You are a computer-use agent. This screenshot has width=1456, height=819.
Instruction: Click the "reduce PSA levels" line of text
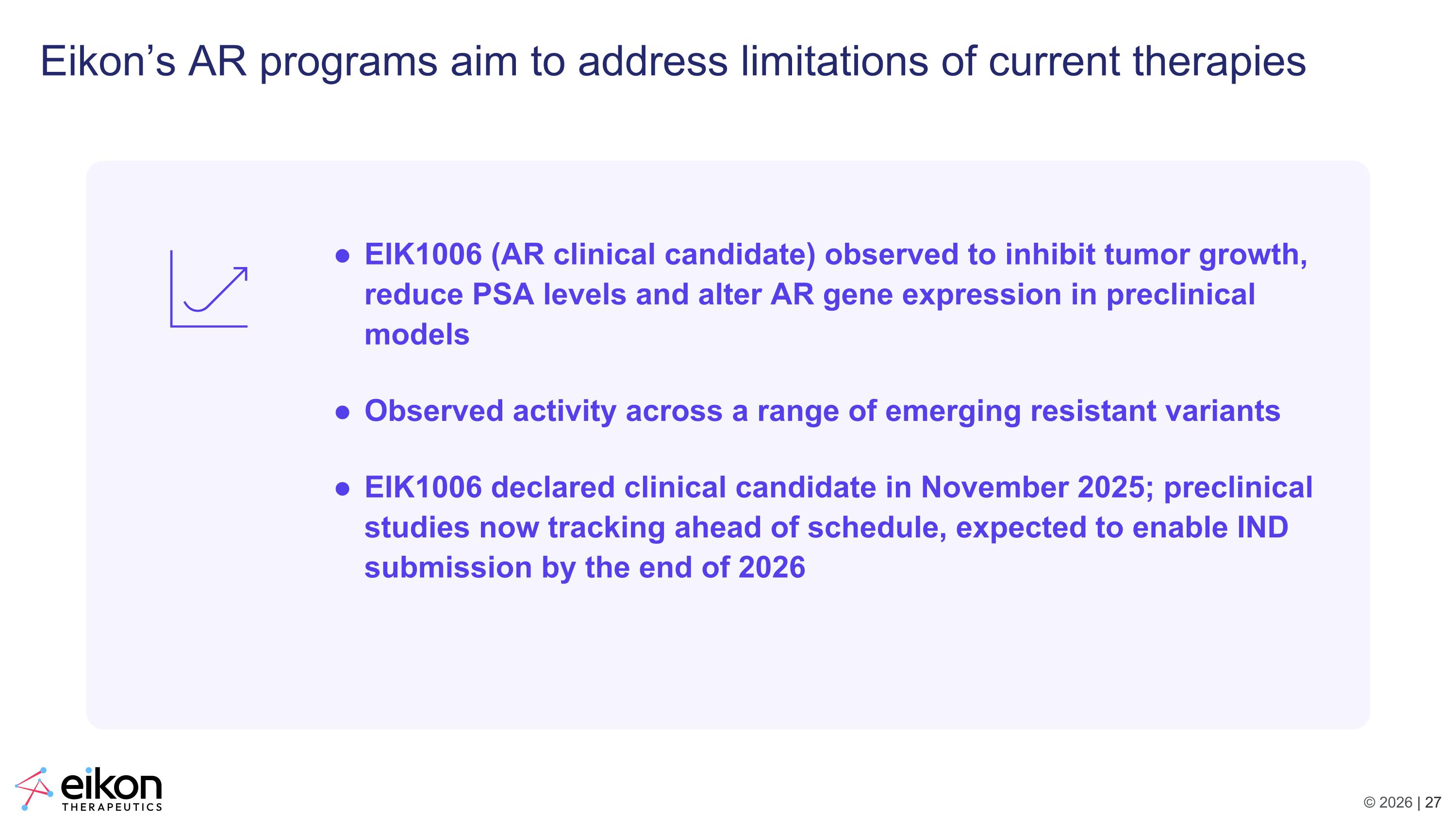[810, 295]
